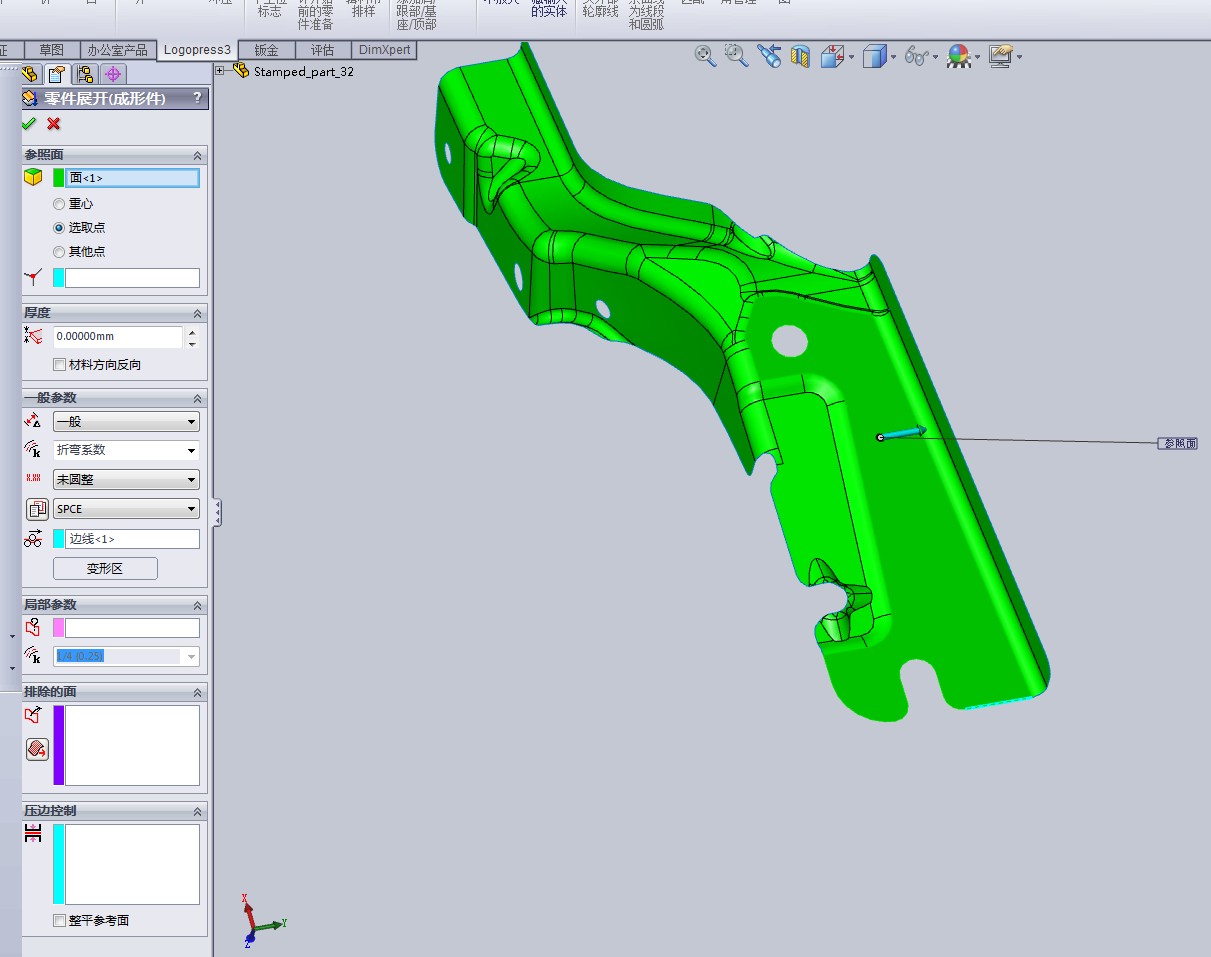Click the blank holder control icon
Screen dimensions: 1211x957
[x=33, y=833]
